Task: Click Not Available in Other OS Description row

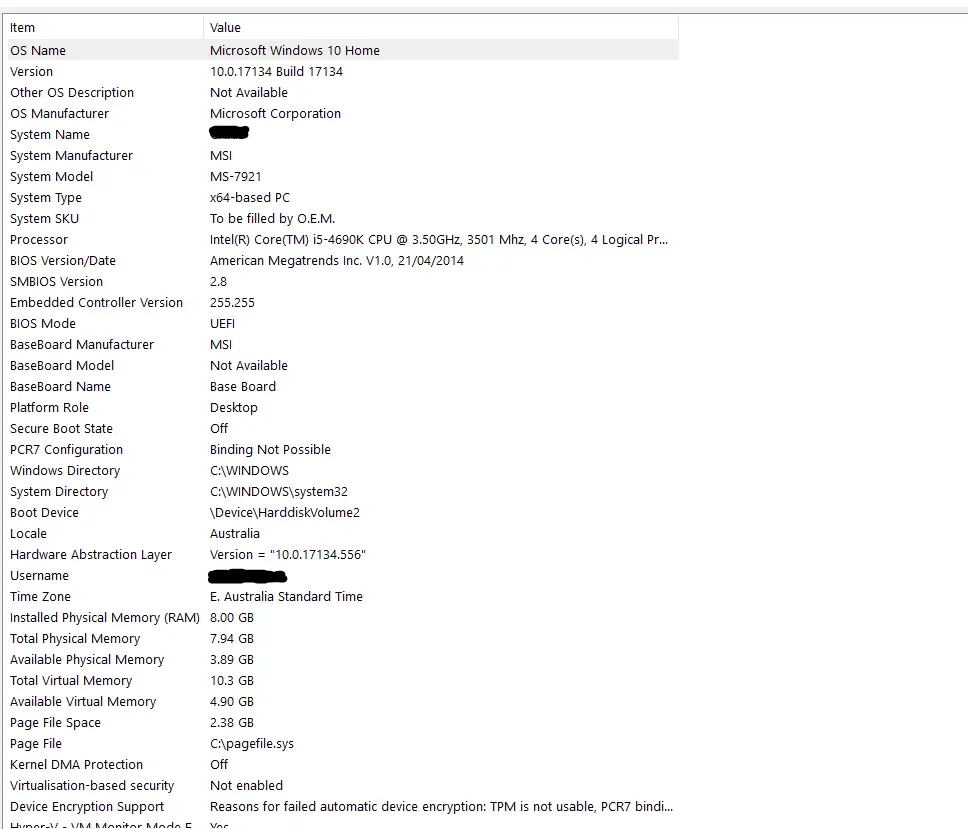Action: tap(249, 93)
